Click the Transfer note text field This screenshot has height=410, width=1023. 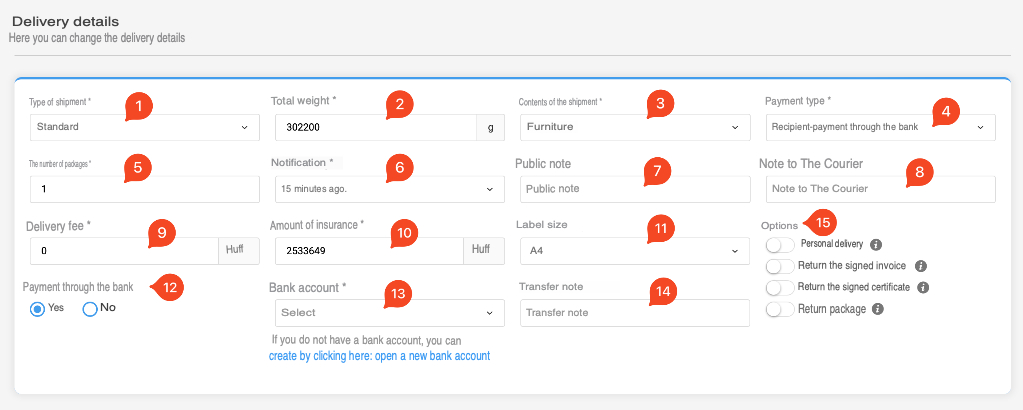click(x=634, y=313)
